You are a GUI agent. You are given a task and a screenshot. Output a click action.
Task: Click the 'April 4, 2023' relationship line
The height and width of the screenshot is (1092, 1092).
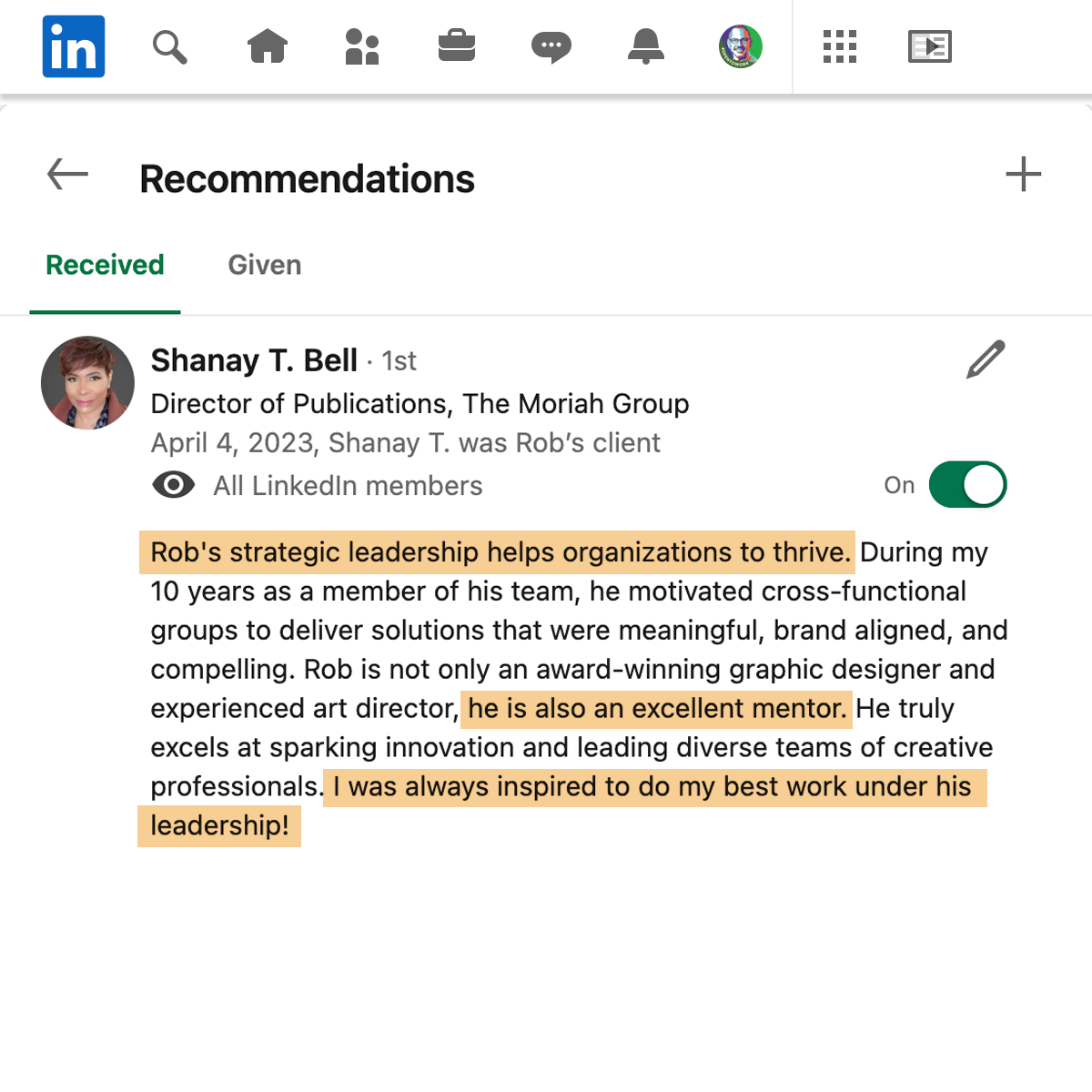[x=406, y=443]
